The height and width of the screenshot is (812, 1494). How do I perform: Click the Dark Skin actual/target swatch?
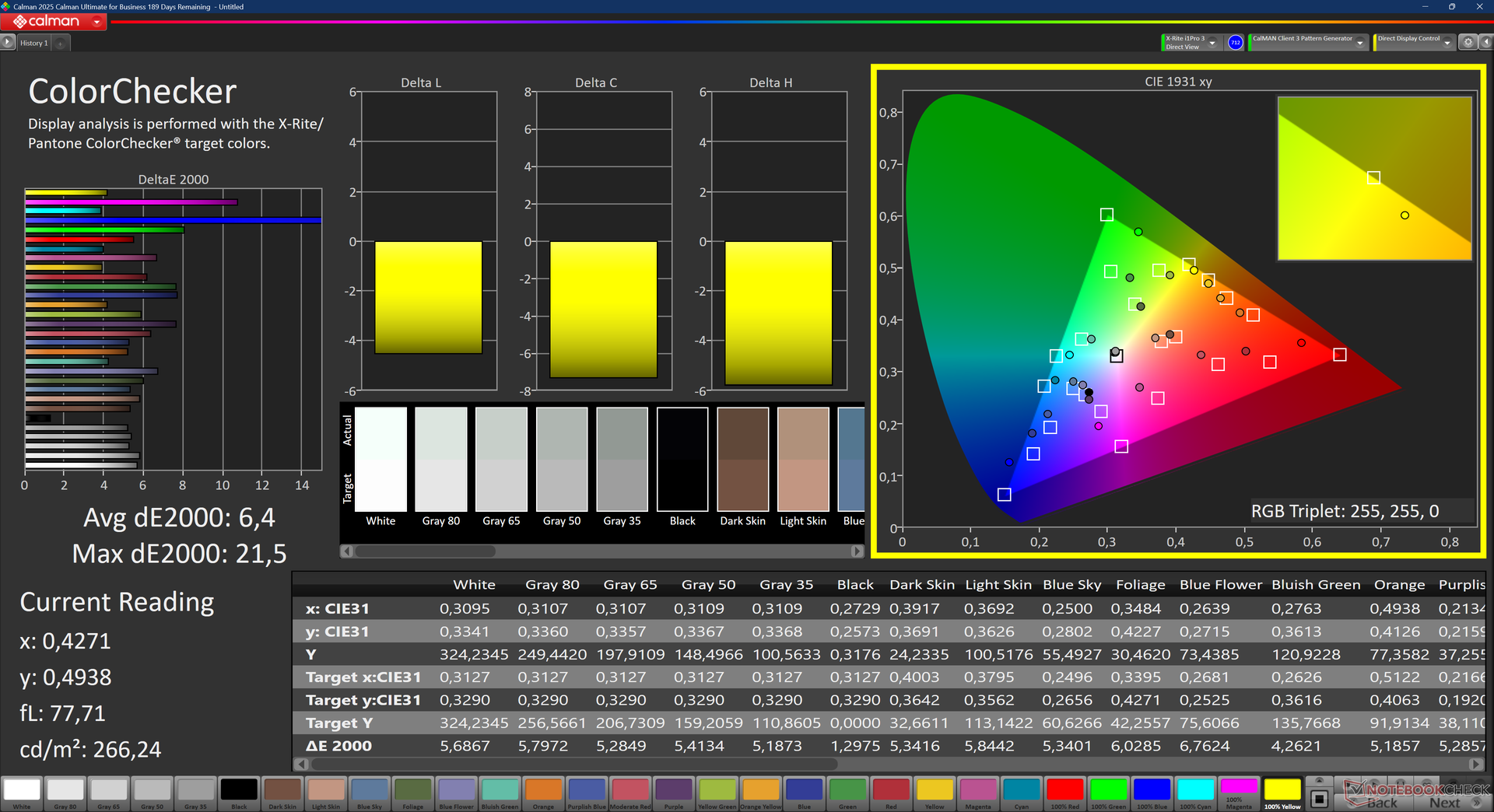tap(742, 459)
